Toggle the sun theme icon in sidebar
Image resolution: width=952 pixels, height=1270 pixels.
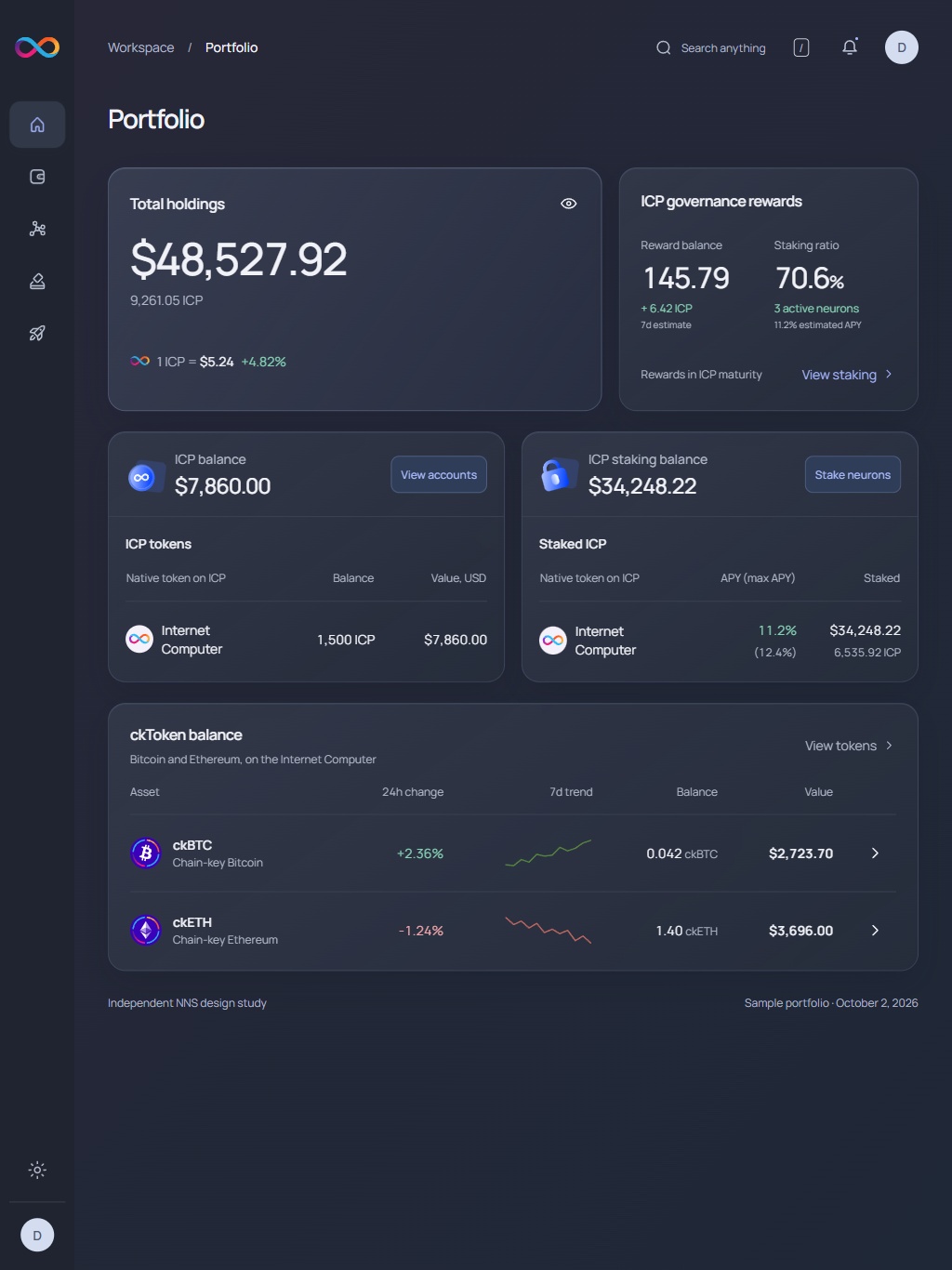pyautogui.click(x=37, y=1171)
